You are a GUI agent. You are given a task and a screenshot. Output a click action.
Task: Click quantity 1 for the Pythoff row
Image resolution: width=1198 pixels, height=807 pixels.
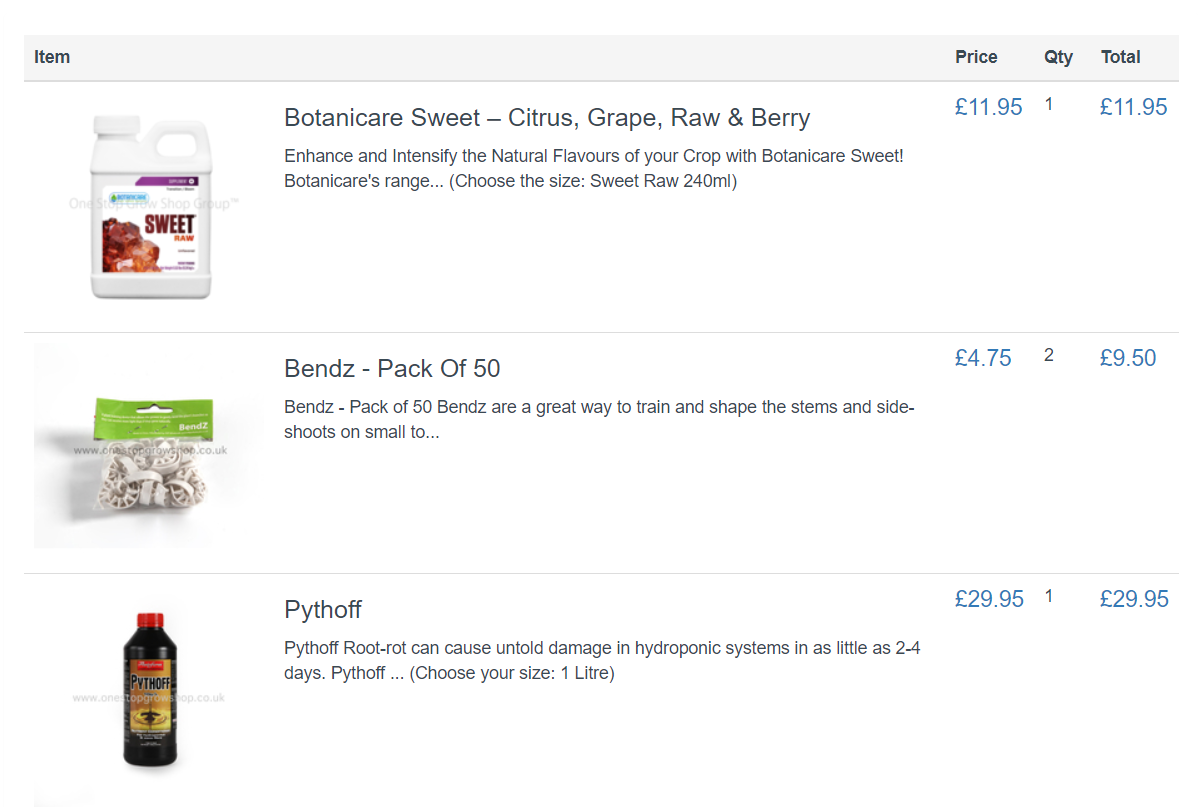point(1048,596)
